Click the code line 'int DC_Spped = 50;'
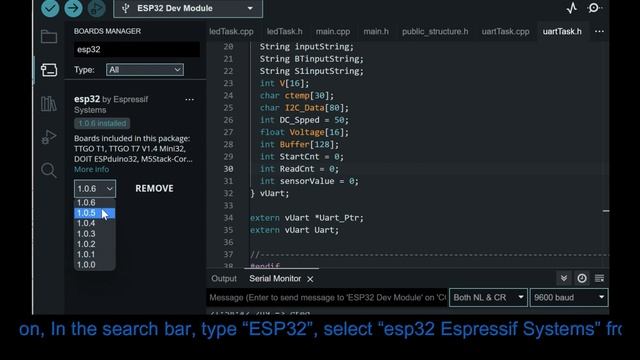Viewport: 640px width, 360px height. click(x=304, y=120)
